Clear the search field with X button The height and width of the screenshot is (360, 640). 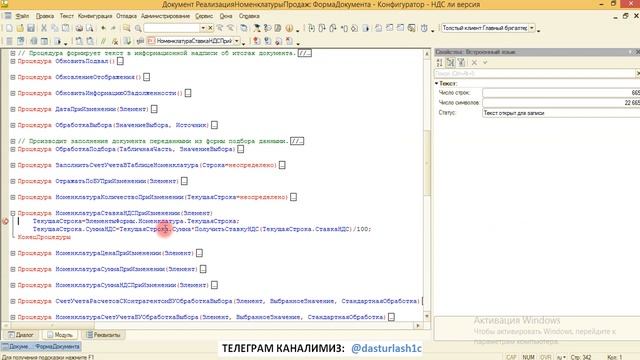pos(210,28)
